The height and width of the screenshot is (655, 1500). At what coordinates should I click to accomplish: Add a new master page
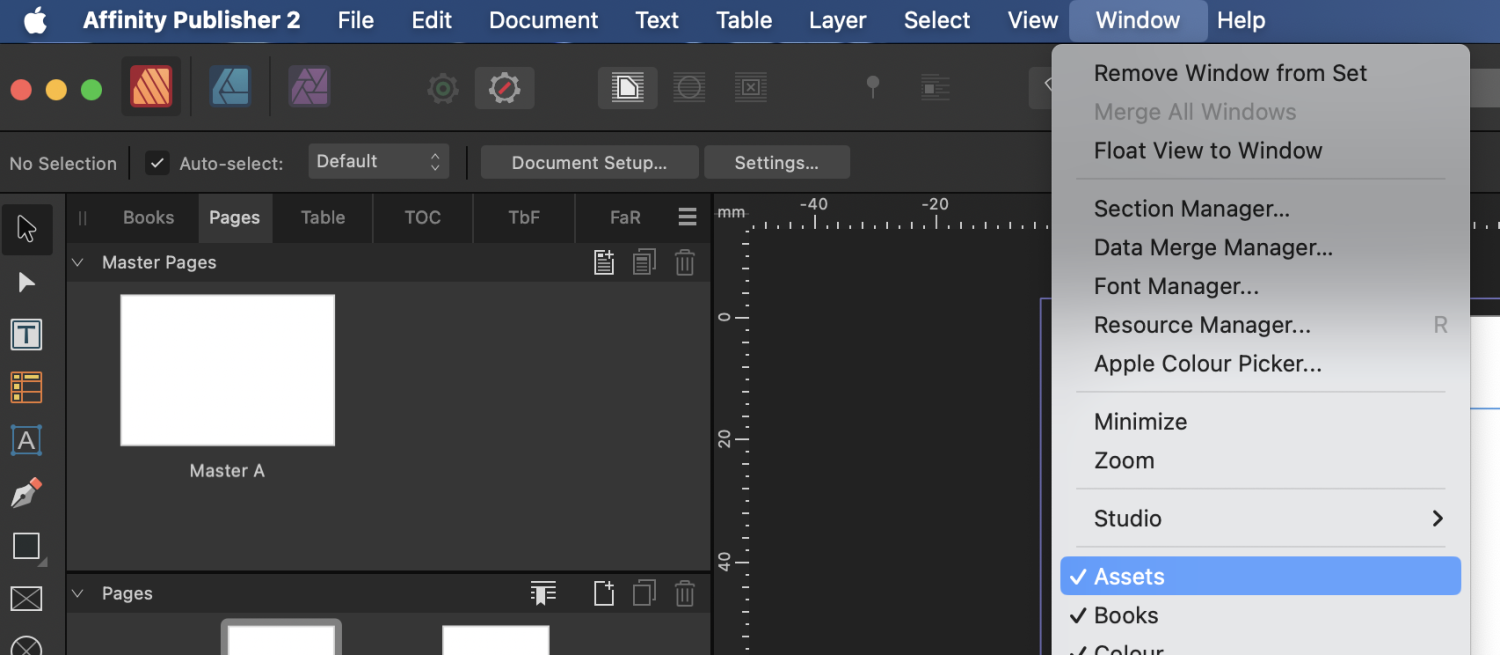(604, 262)
